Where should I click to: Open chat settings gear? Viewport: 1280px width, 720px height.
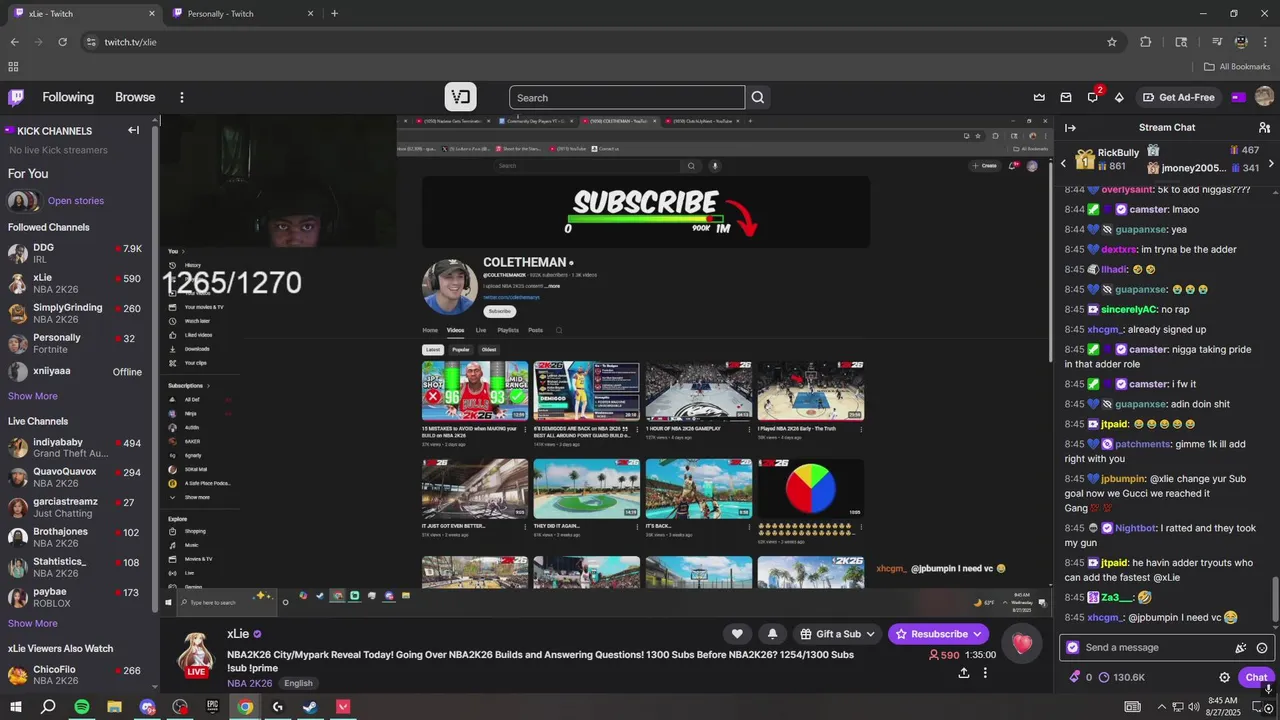point(1224,677)
